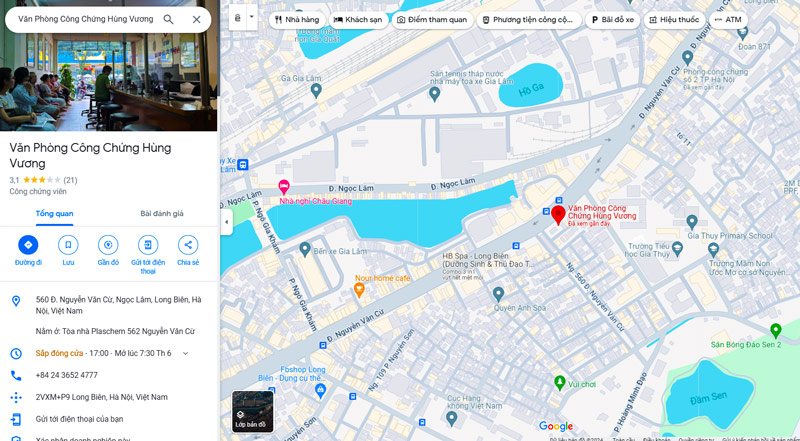
Task: Open the place photo thumbnail
Action: pyautogui.click(x=109, y=82)
